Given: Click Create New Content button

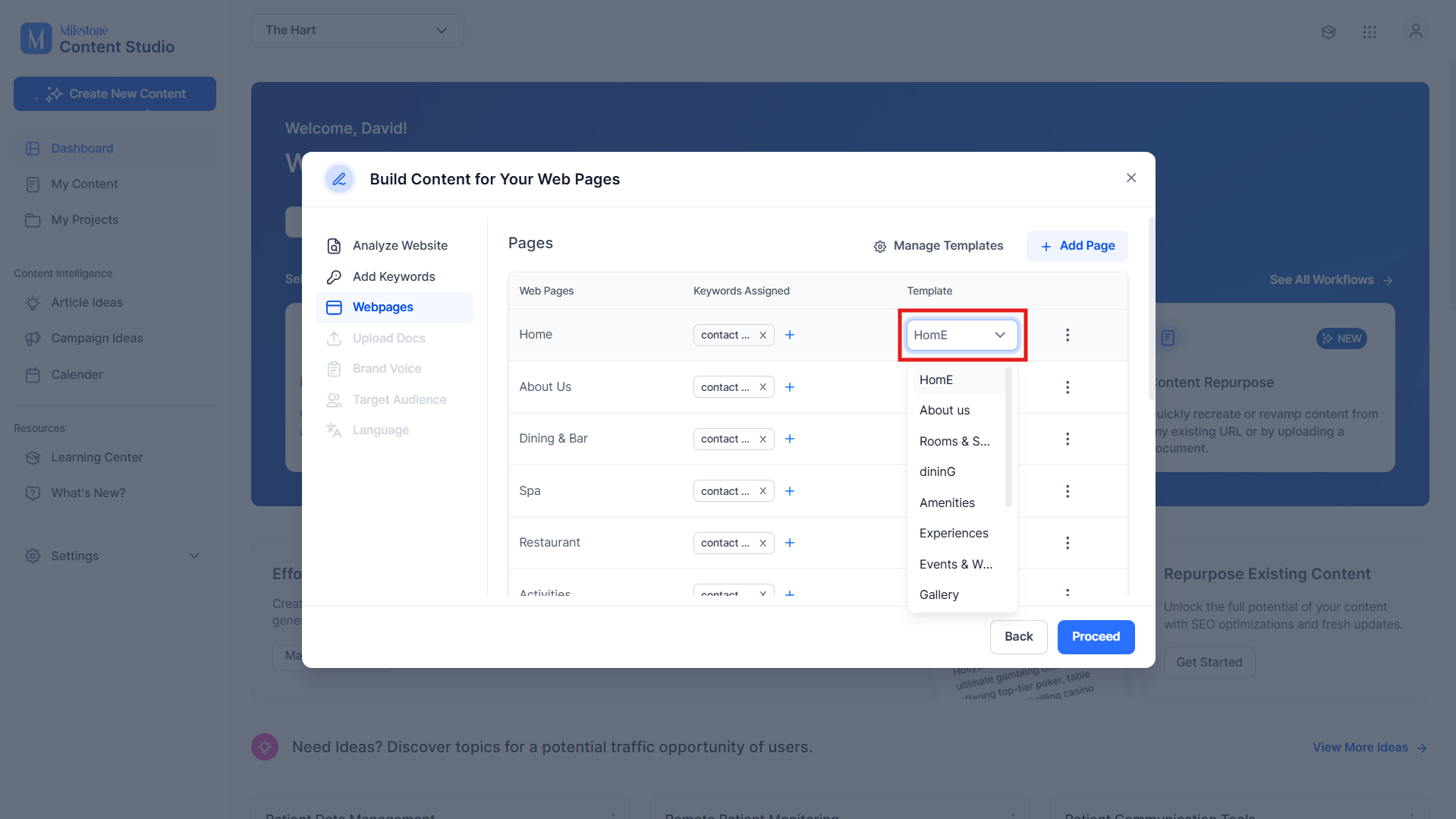Looking at the screenshot, I should click(115, 94).
